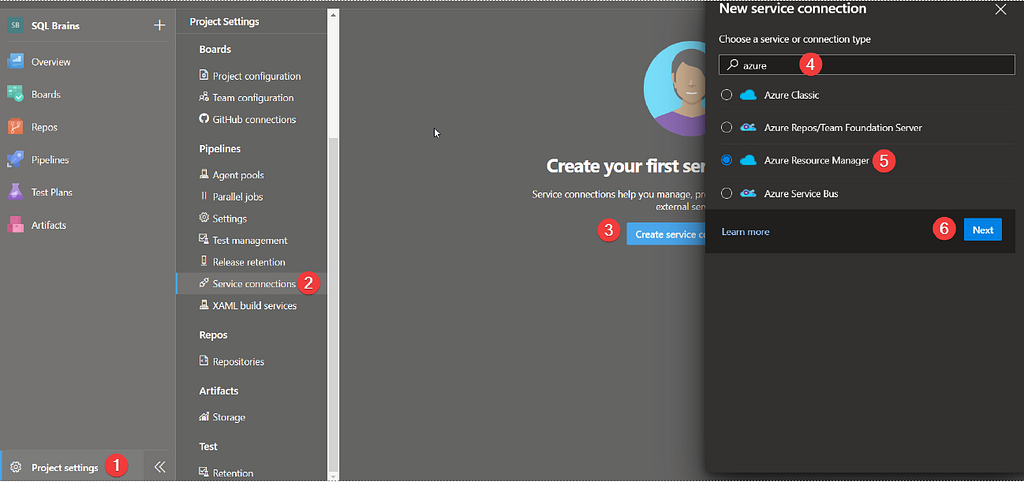Screen dimensions: 1024x482
Task: Click the Project configuration icon
Action: tap(203, 76)
